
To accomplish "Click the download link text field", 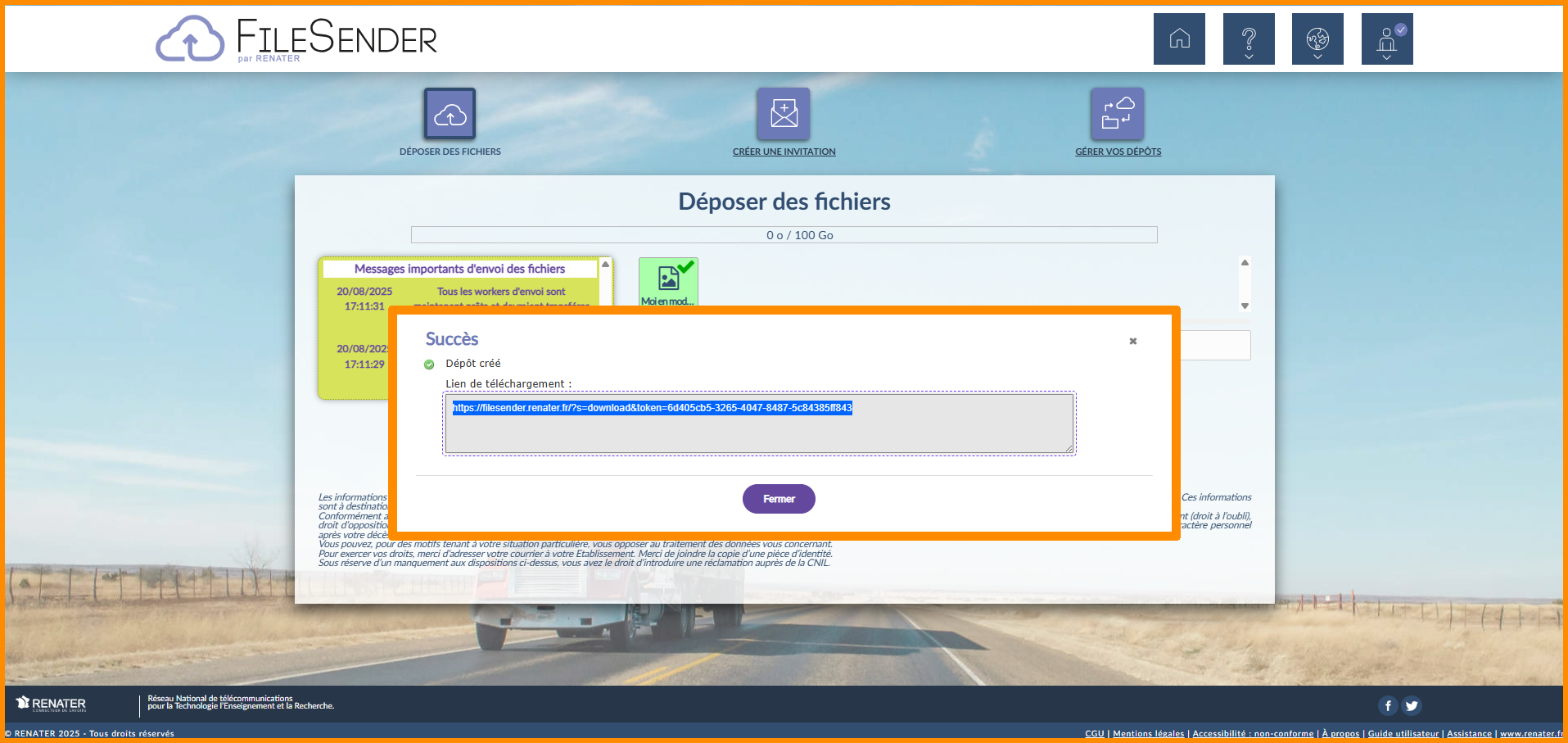I will [758, 424].
